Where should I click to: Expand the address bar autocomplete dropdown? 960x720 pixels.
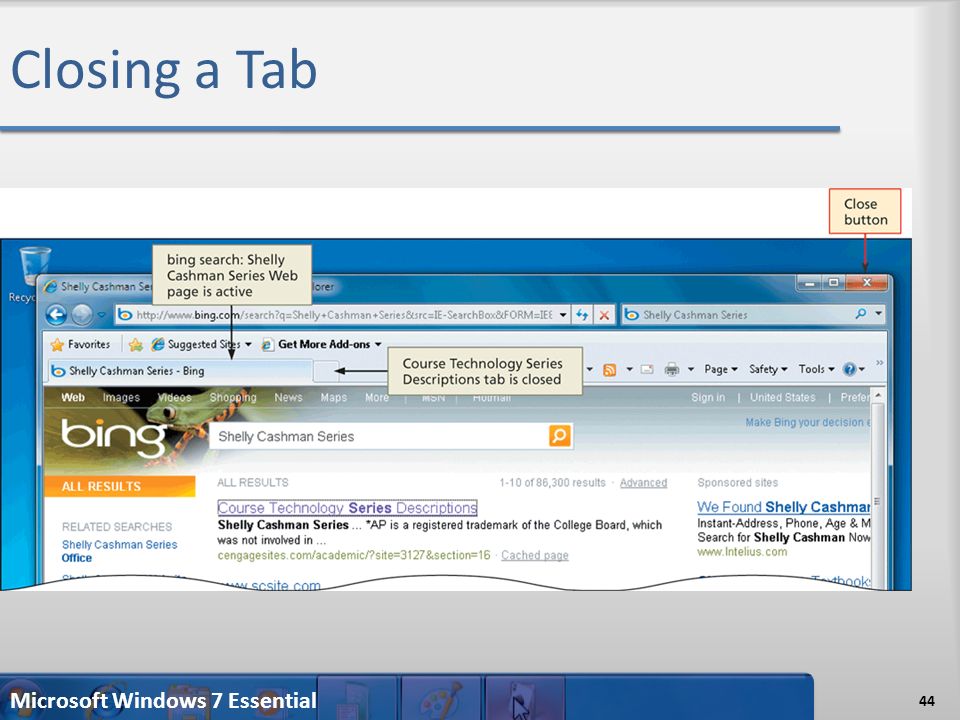(563, 315)
